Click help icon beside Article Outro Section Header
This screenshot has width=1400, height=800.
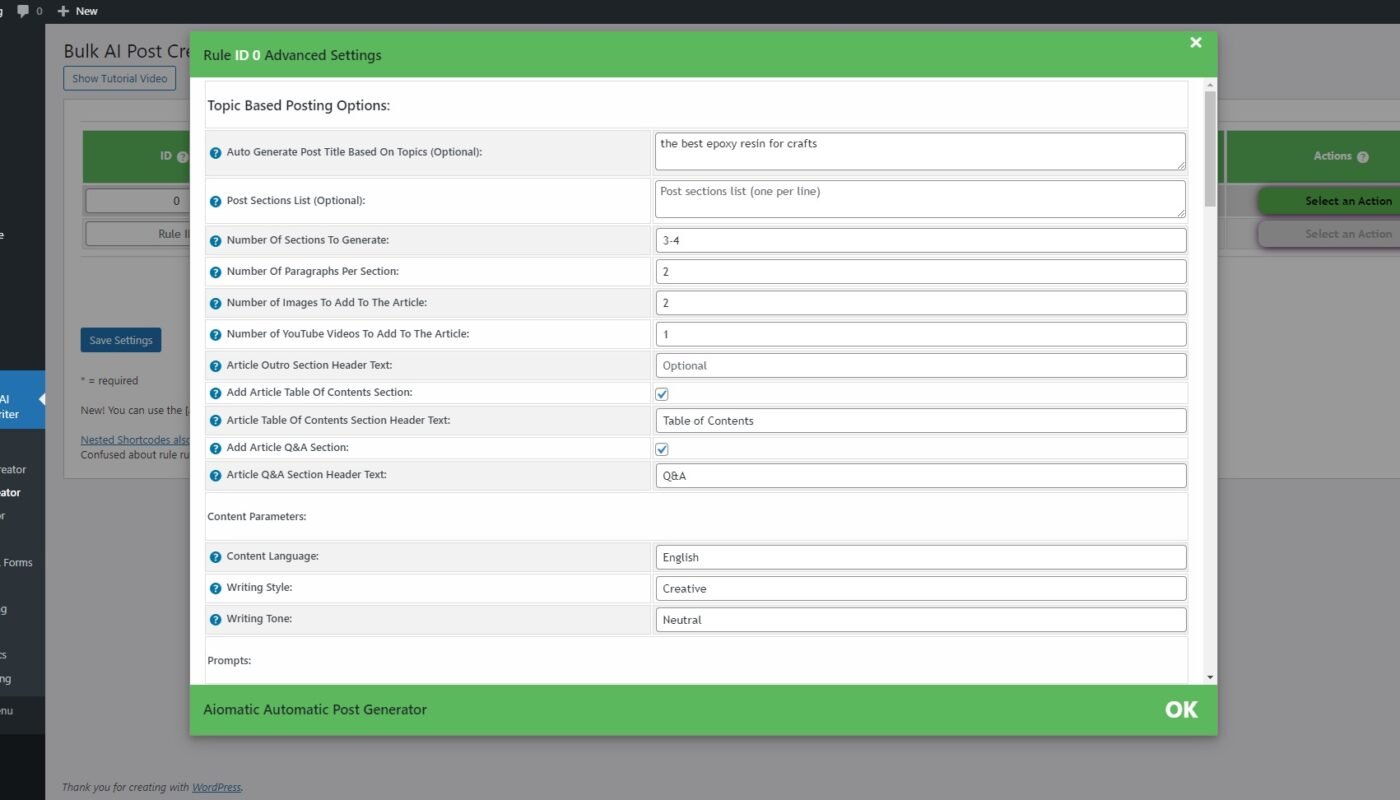pyautogui.click(x=215, y=366)
